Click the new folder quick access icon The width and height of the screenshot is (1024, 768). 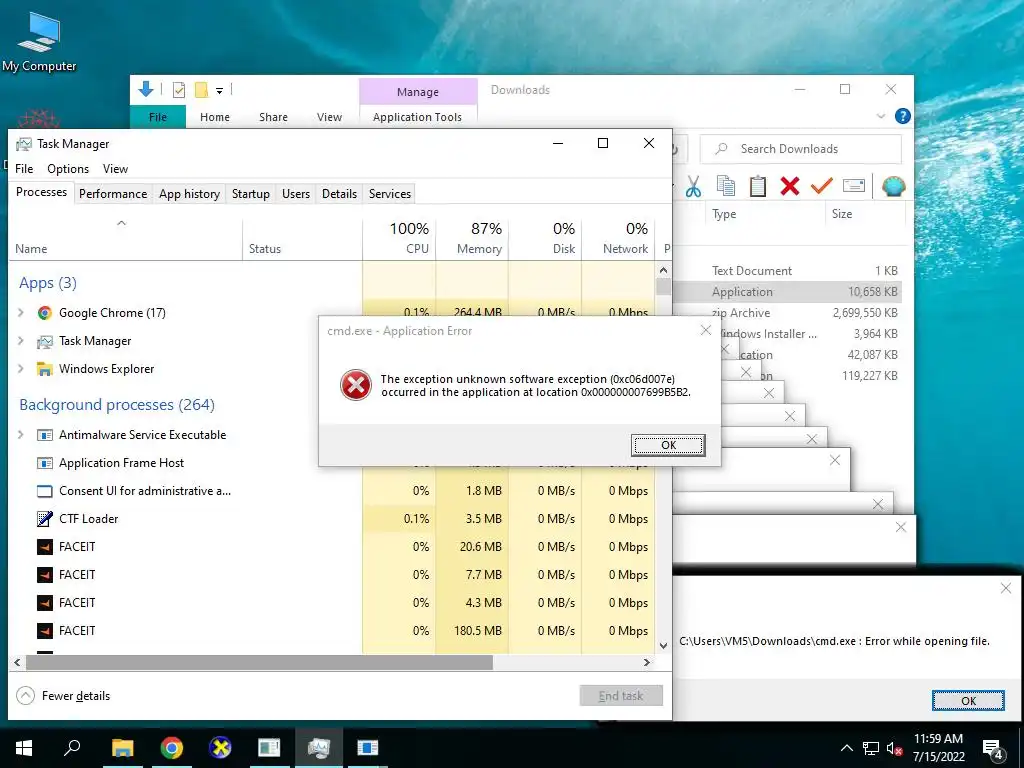coord(201,90)
